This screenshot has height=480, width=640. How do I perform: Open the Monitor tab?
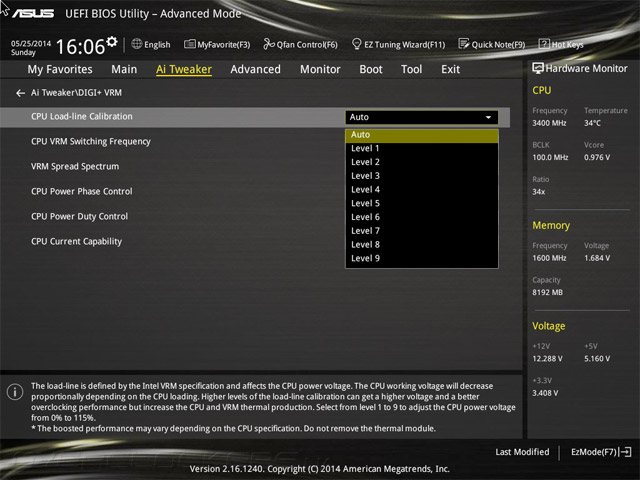pyautogui.click(x=320, y=69)
